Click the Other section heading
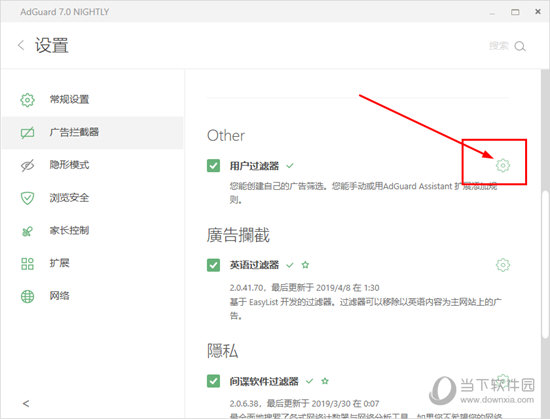Viewport: 550px width, 419px height. point(226,136)
